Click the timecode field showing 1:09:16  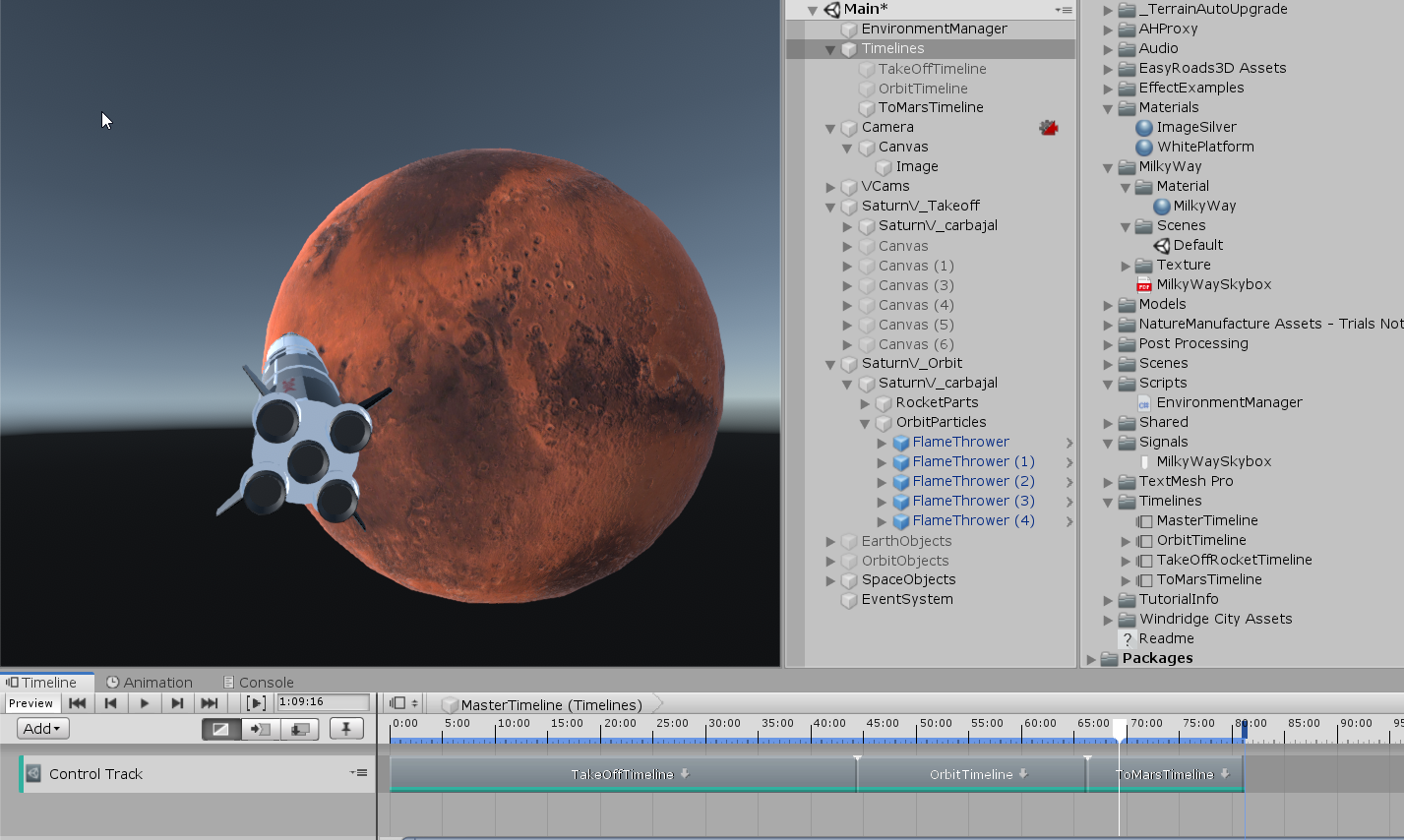click(323, 702)
